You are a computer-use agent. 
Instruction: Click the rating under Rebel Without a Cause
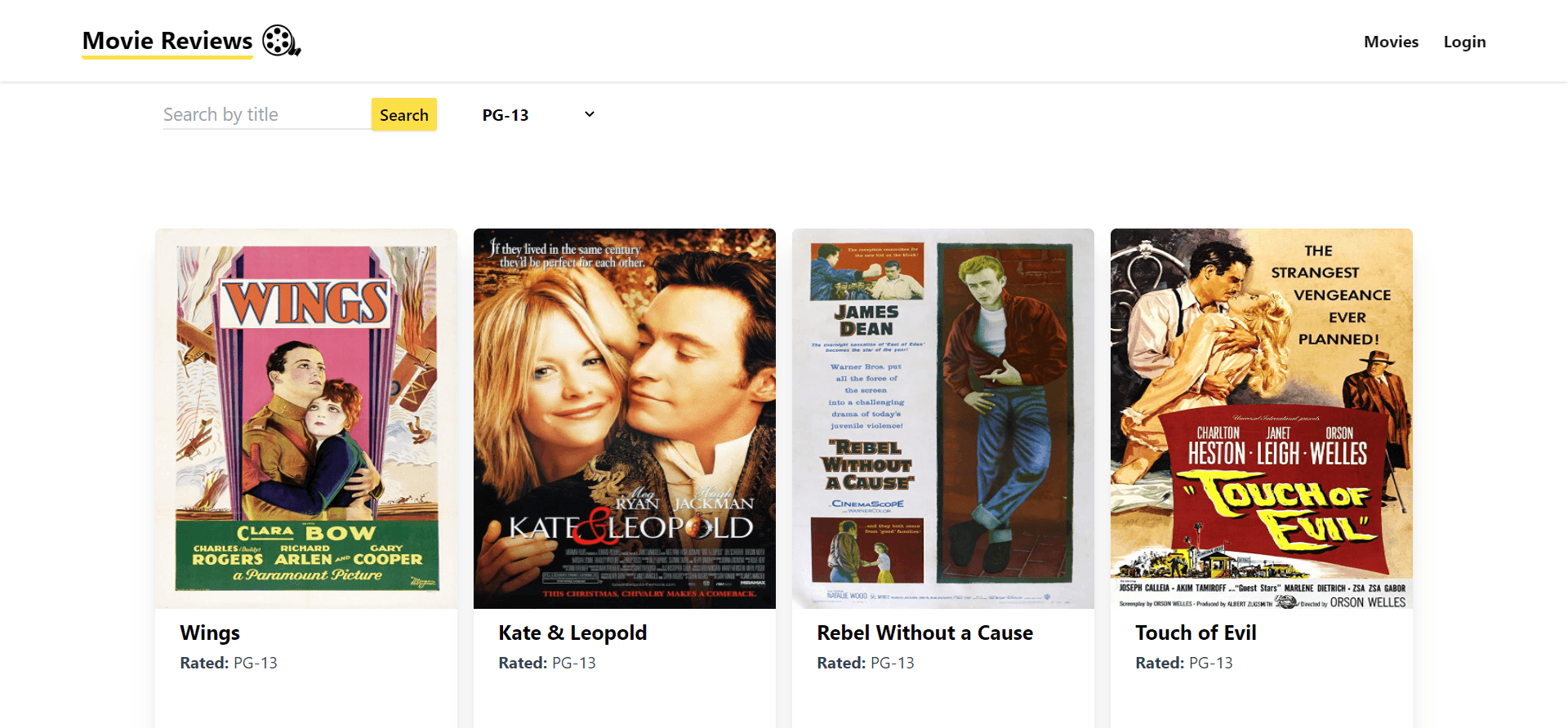866,663
